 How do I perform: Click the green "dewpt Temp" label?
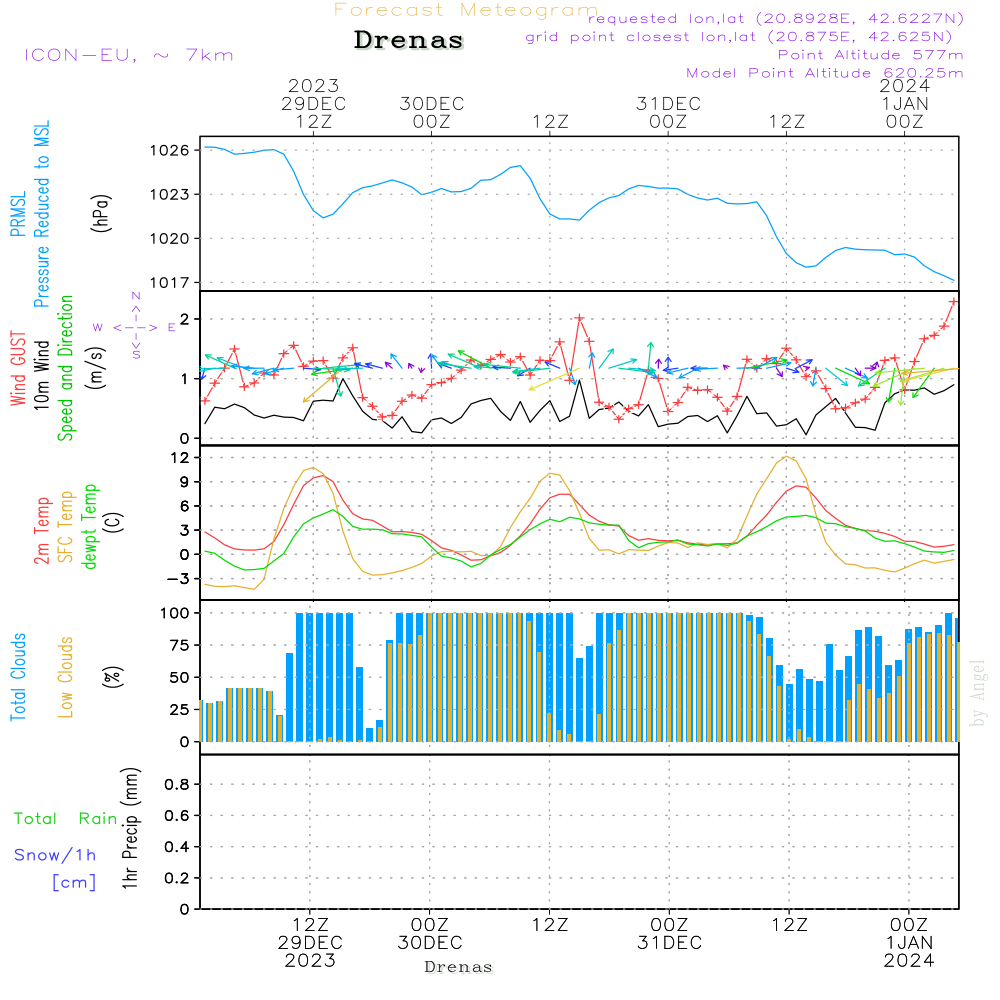click(x=89, y=526)
